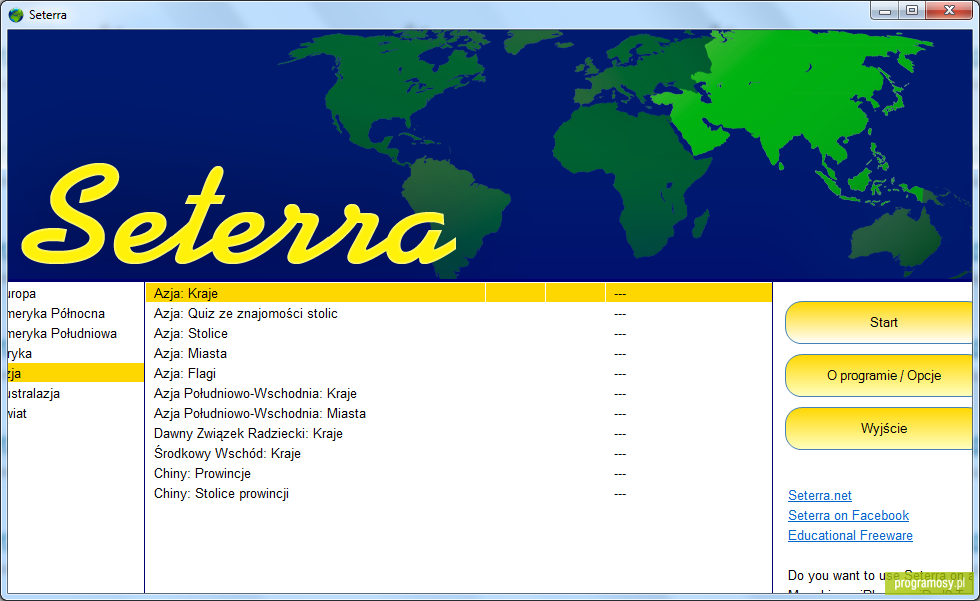Select Środkowy Wschód: Kraje
Viewport: 980px width, 601px height.
[x=459, y=454]
